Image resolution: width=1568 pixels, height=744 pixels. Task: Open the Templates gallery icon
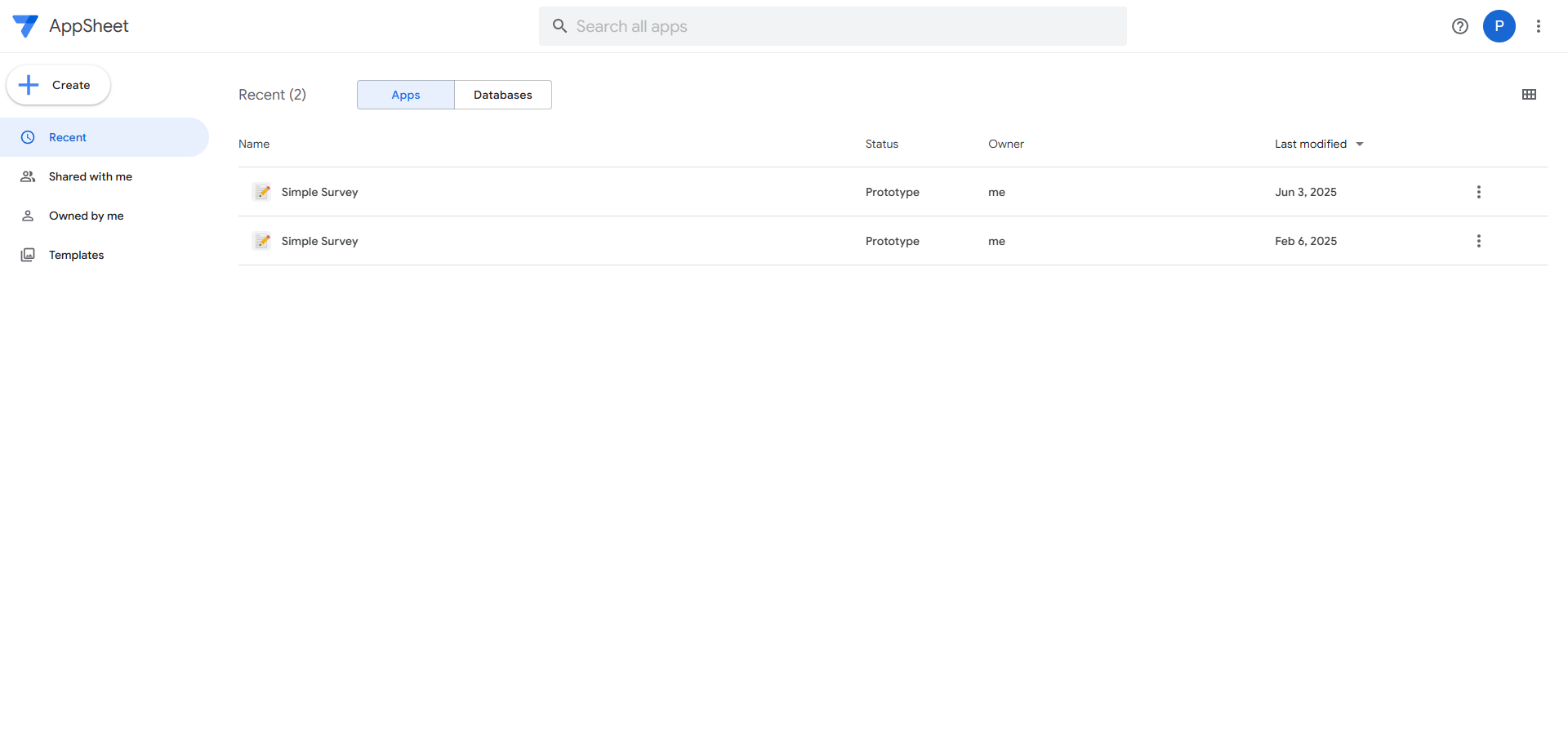28,255
